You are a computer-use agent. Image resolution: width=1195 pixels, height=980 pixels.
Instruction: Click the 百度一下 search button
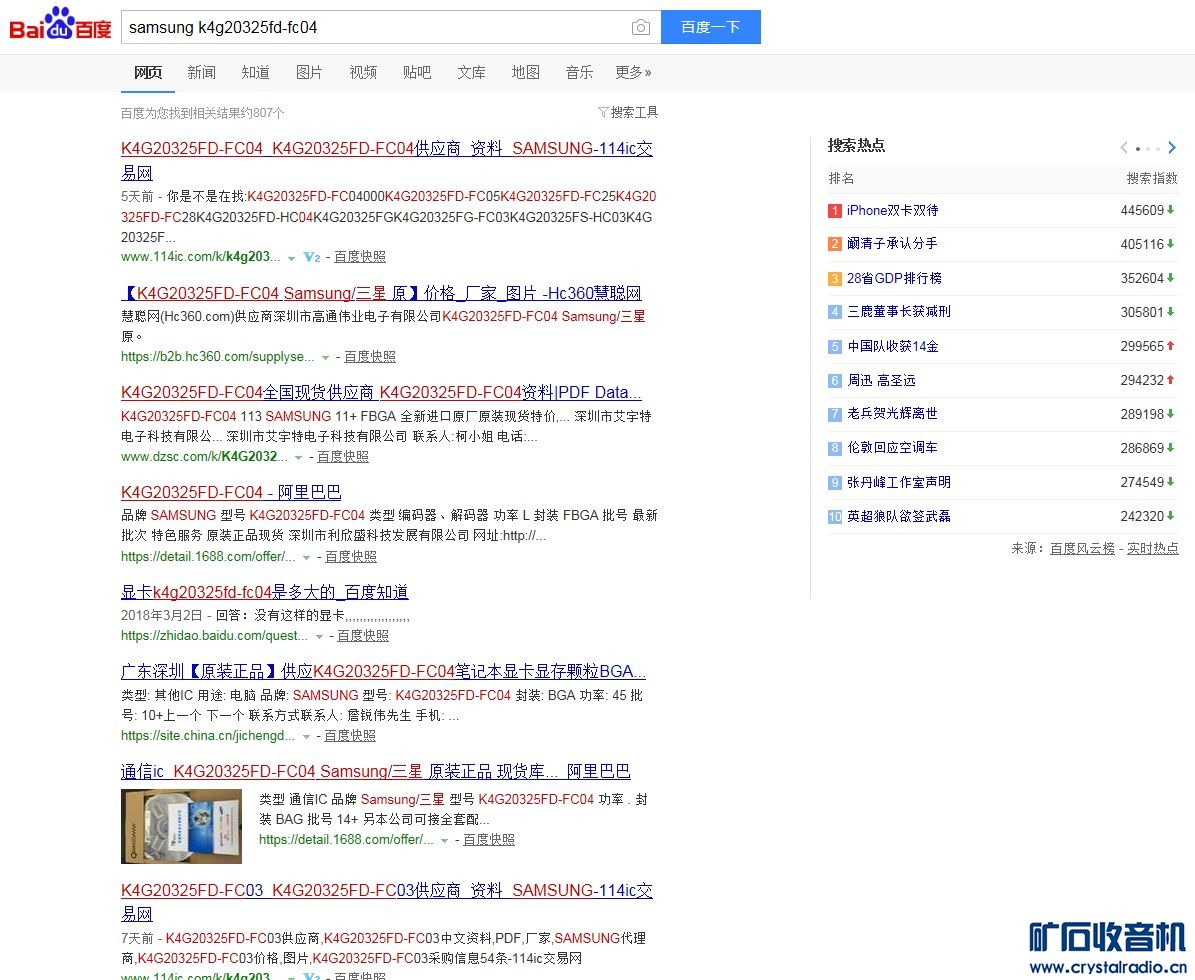[x=710, y=27]
